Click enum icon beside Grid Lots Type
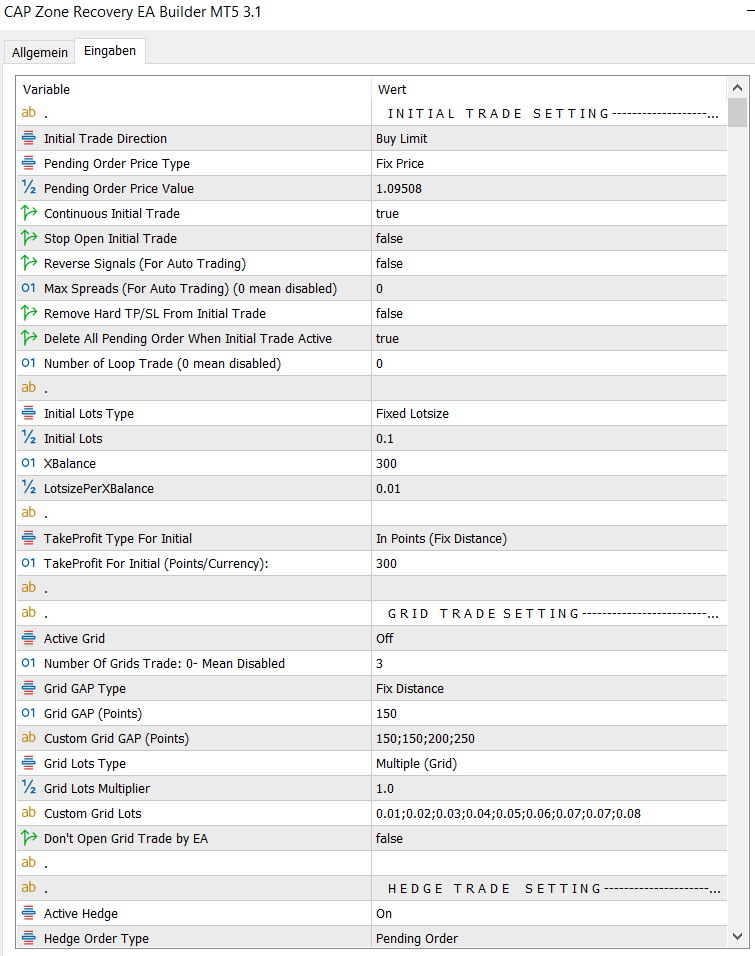The width and height of the screenshot is (755, 956). [x=29, y=763]
